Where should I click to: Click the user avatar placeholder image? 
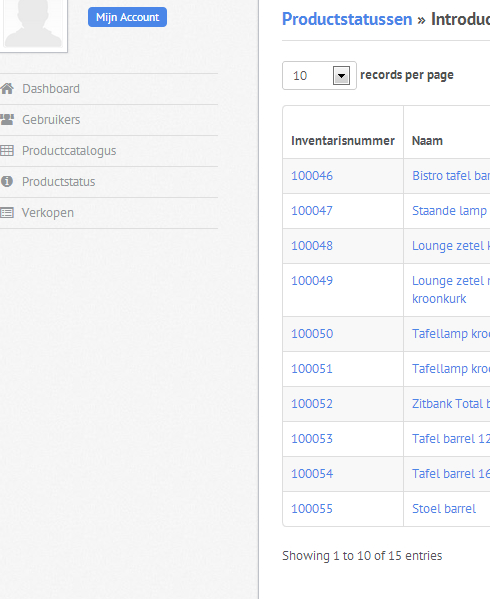[33, 24]
